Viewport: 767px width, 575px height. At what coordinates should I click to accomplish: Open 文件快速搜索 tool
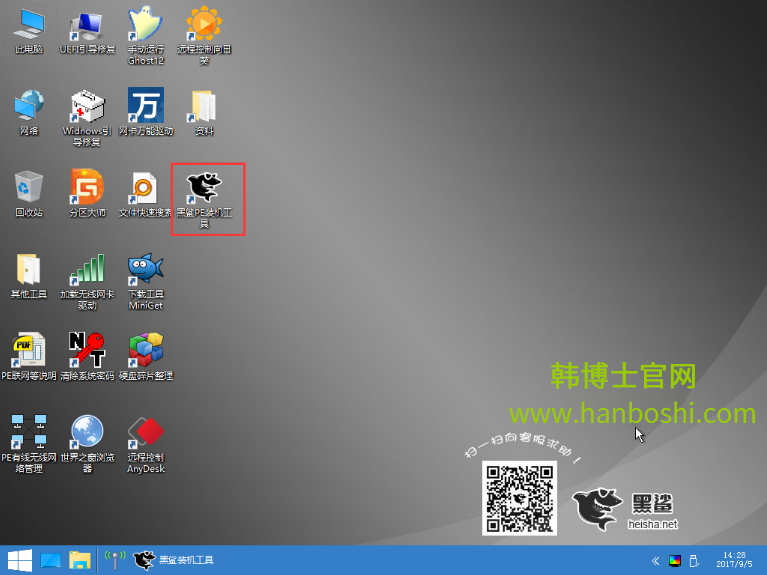[x=145, y=188]
